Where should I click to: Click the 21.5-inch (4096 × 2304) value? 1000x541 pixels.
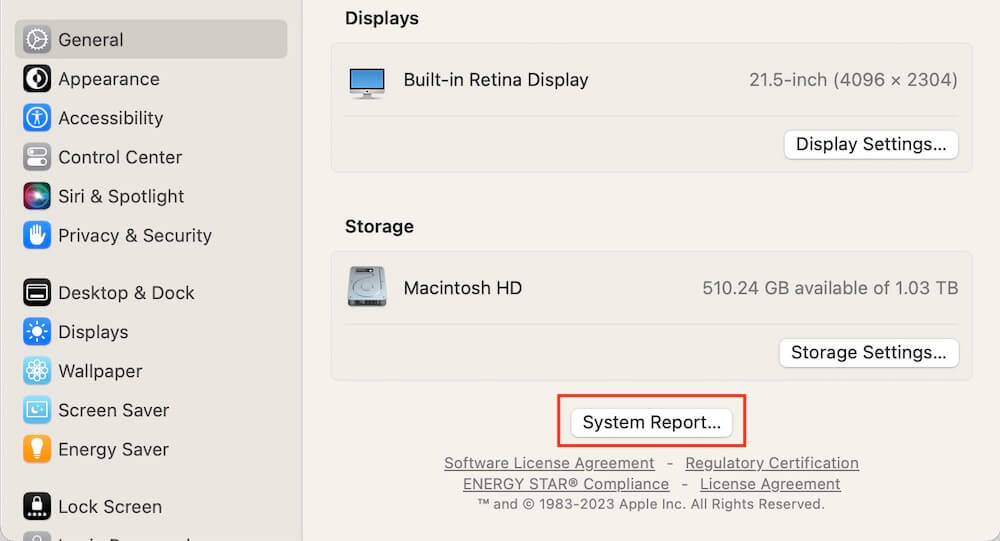853,80
